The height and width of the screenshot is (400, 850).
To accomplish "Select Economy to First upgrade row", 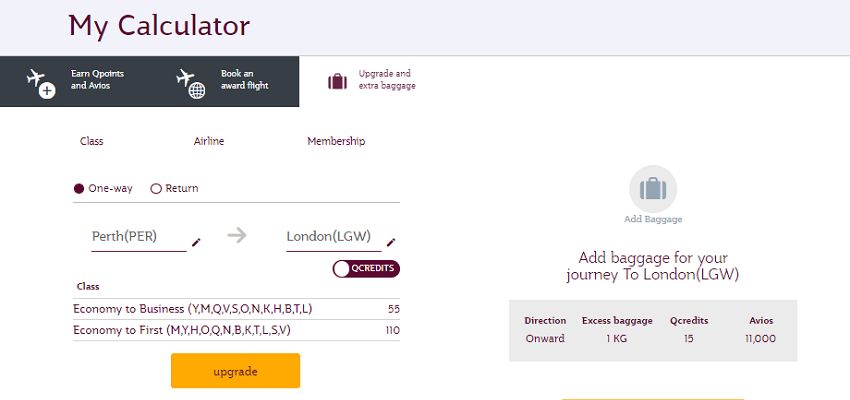I will click(236, 330).
